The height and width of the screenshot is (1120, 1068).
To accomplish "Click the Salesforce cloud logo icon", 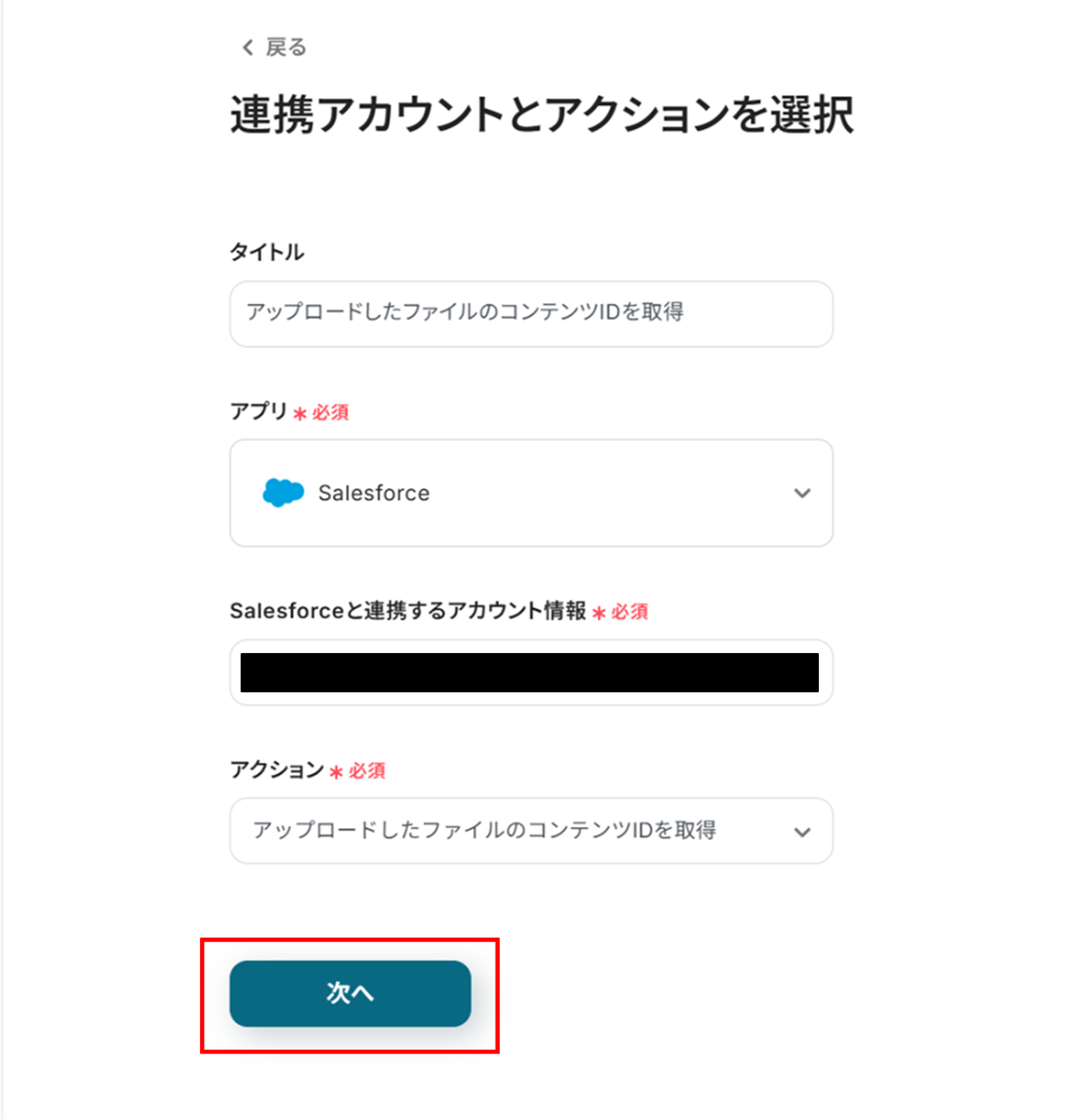I will (x=283, y=493).
